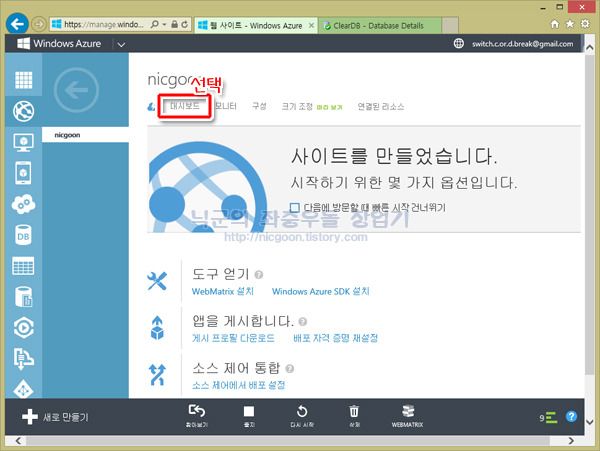
Task: Open browser home icon
Action: pos(554,24)
